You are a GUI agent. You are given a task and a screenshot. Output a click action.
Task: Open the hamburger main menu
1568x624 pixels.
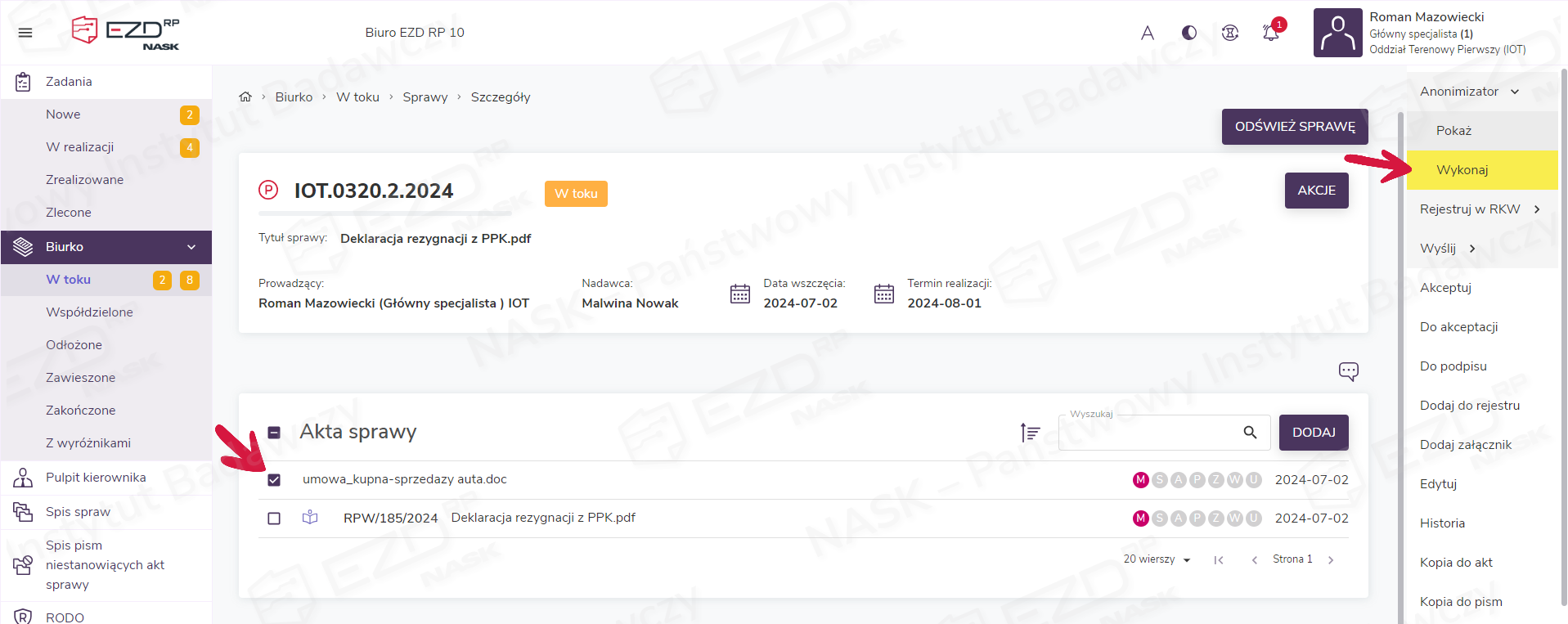(x=25, y=33)
